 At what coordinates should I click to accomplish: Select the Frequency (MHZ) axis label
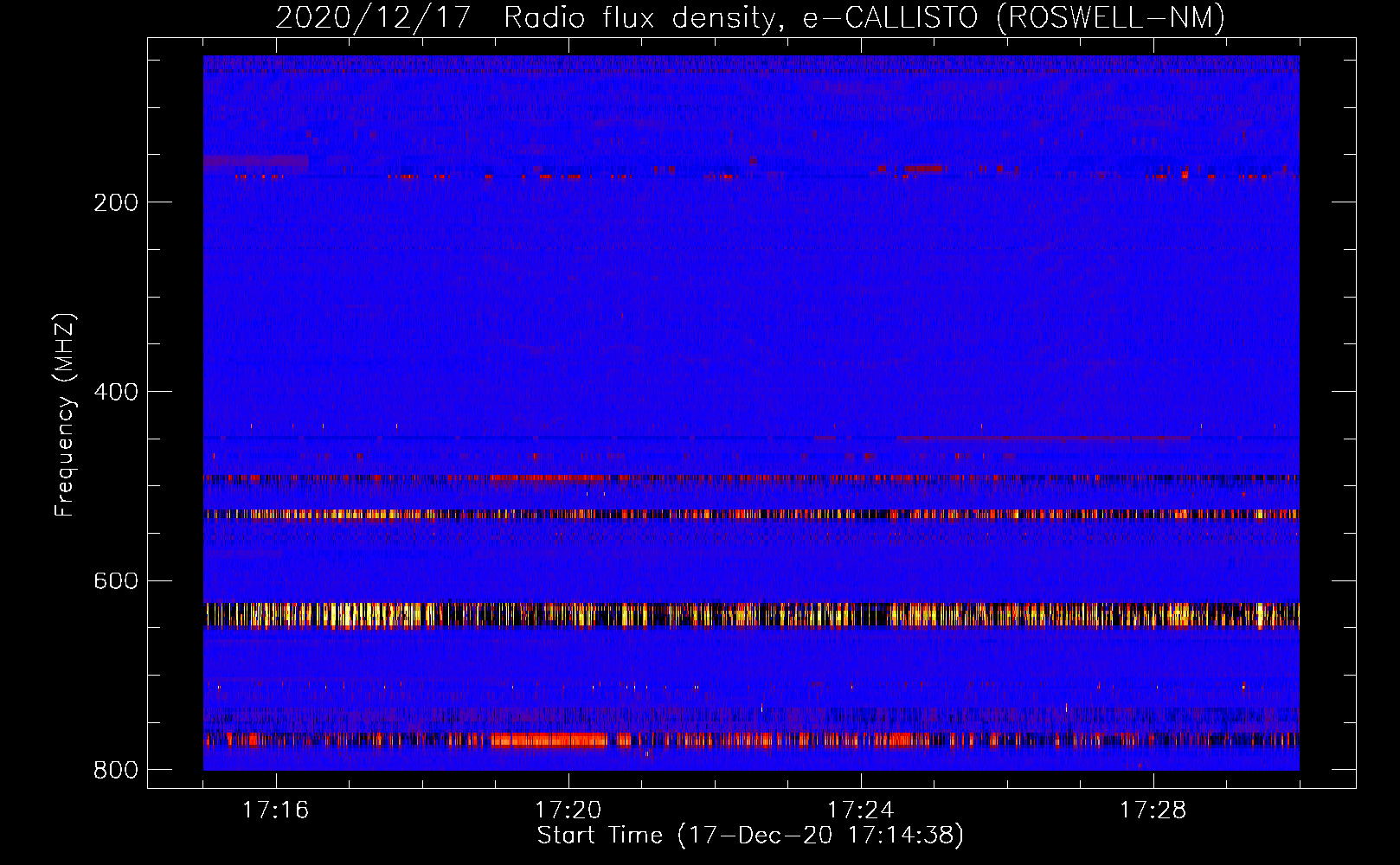tap(65, 414)
